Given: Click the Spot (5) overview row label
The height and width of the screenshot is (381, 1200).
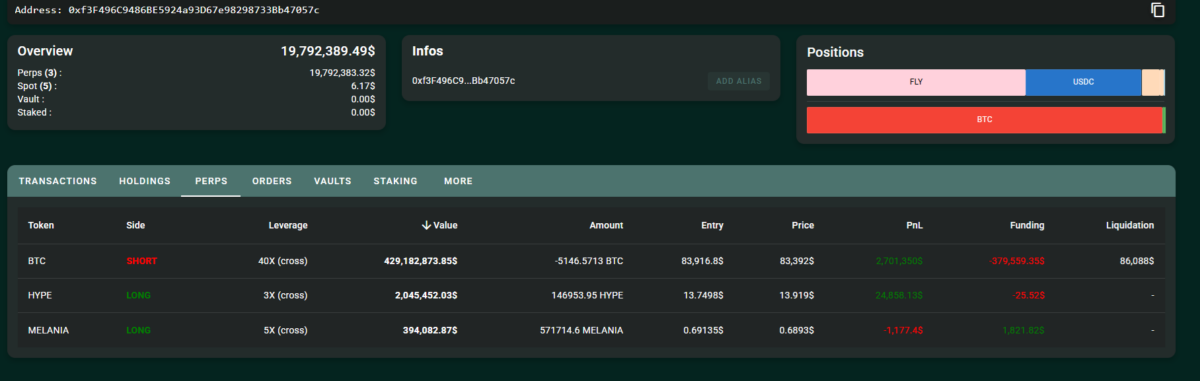Looking at the screenshot, I should (37, 86).
